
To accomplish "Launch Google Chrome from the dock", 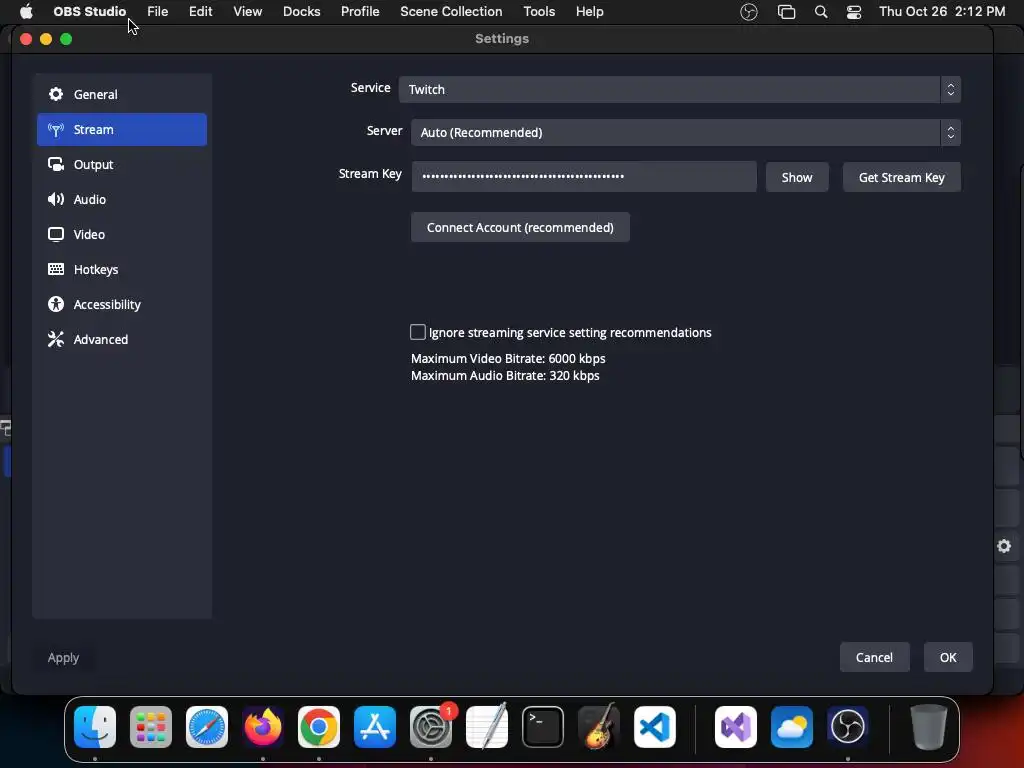I will tap(319, 727).
